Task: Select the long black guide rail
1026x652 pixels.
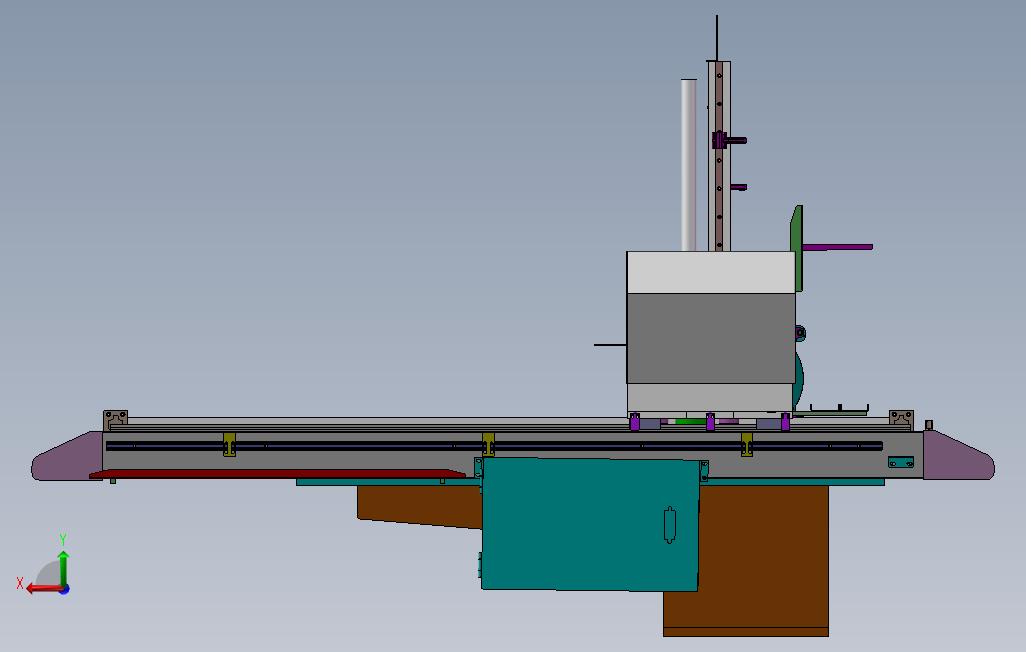Action: [494, 446]
